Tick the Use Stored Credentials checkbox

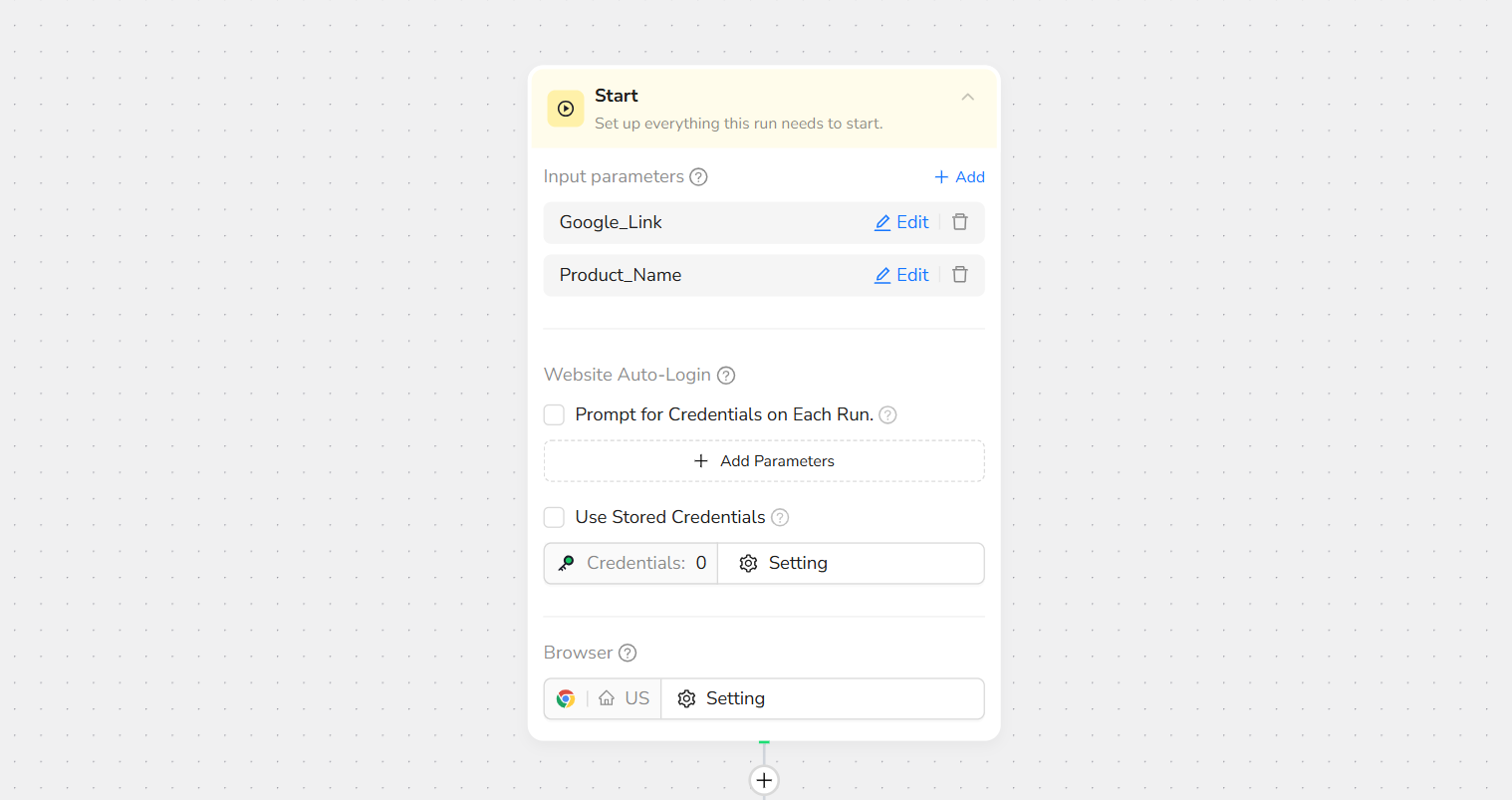[x=555, y=517]
